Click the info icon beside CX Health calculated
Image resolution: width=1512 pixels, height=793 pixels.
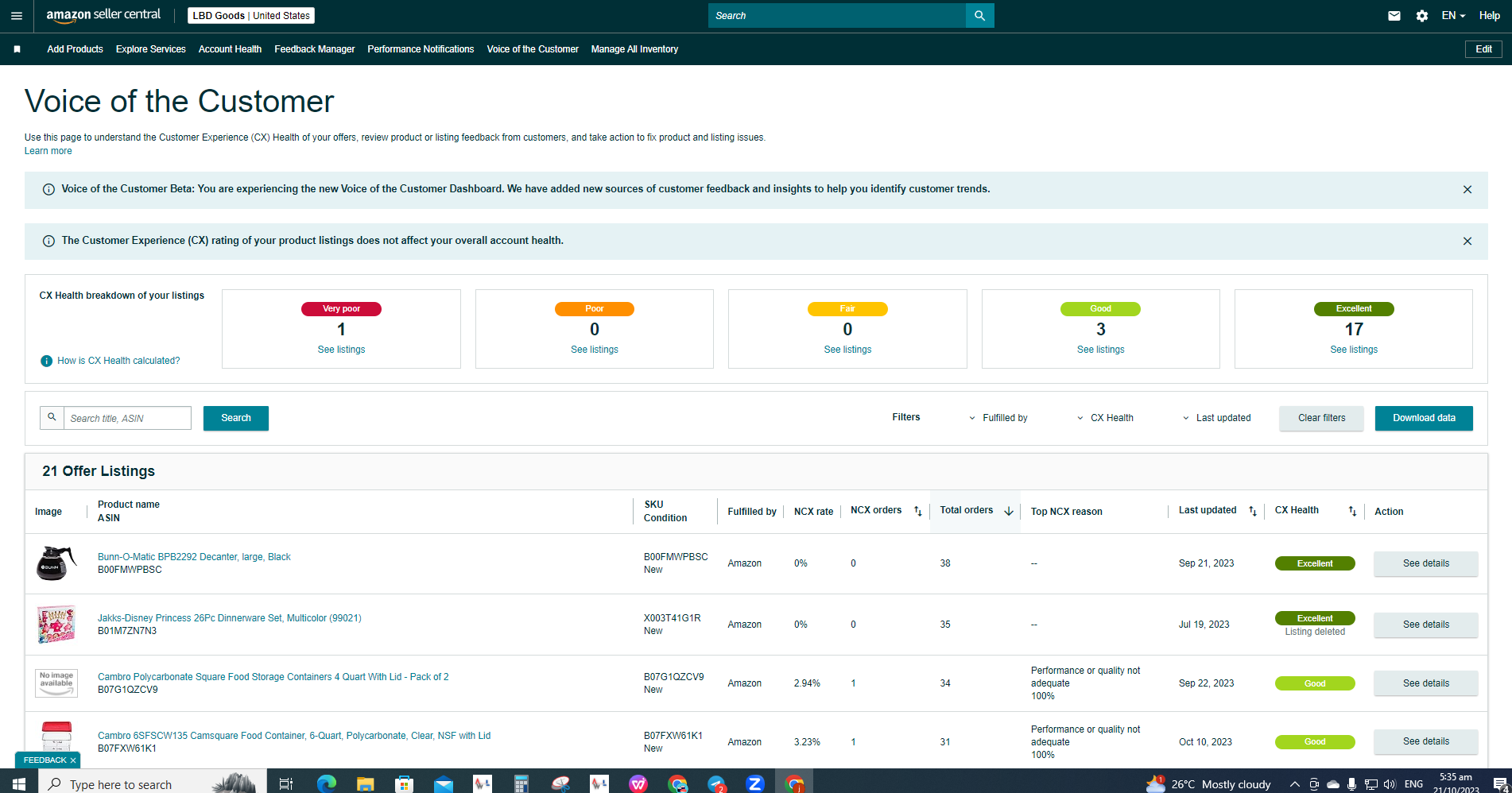pyautogui.click(x=47, y=361)
